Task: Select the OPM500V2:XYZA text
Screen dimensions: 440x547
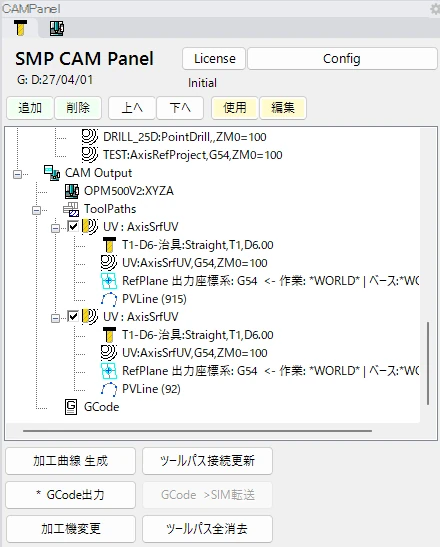Action: tap(129, 191)
